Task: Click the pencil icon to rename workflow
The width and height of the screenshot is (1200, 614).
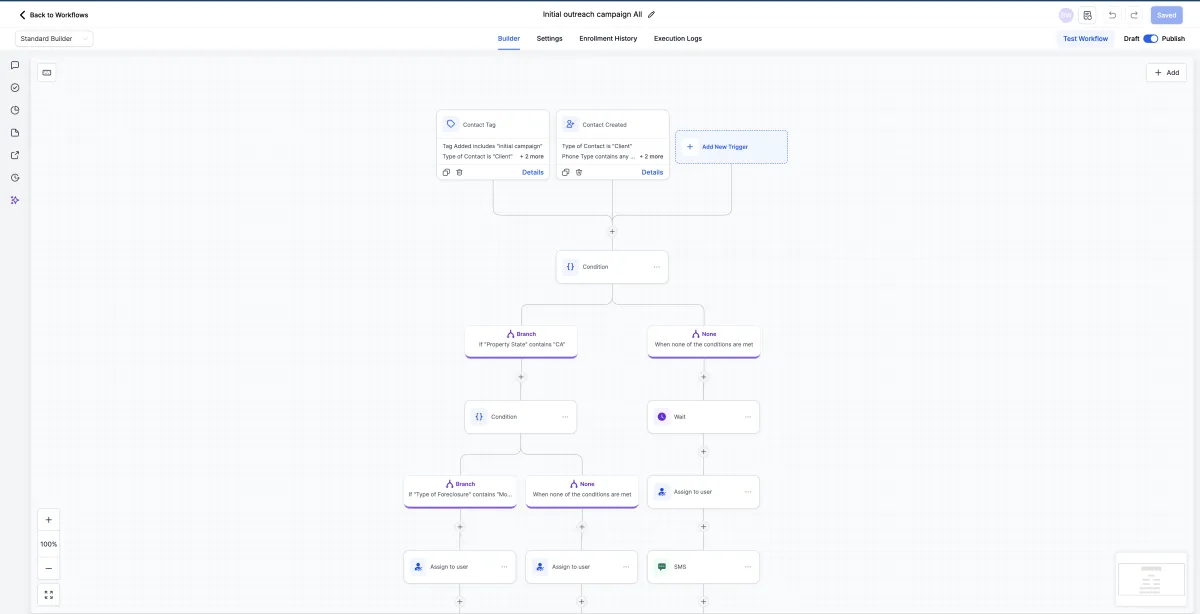Action: (x=652, y=15)
